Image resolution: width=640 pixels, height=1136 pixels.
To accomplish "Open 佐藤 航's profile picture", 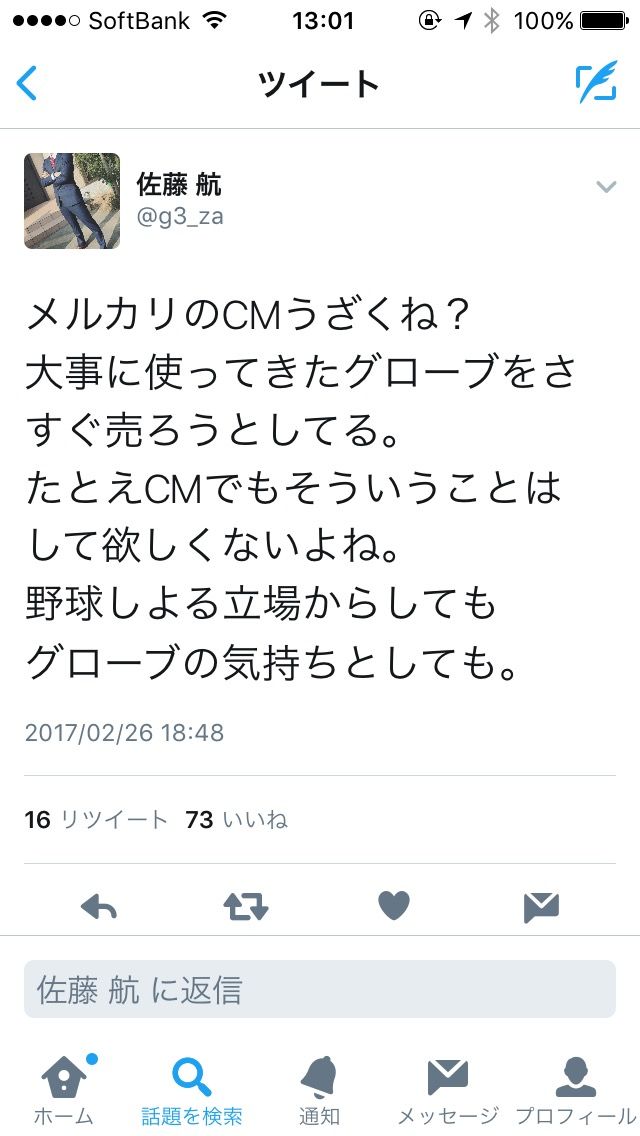I will tap(72, 201).
